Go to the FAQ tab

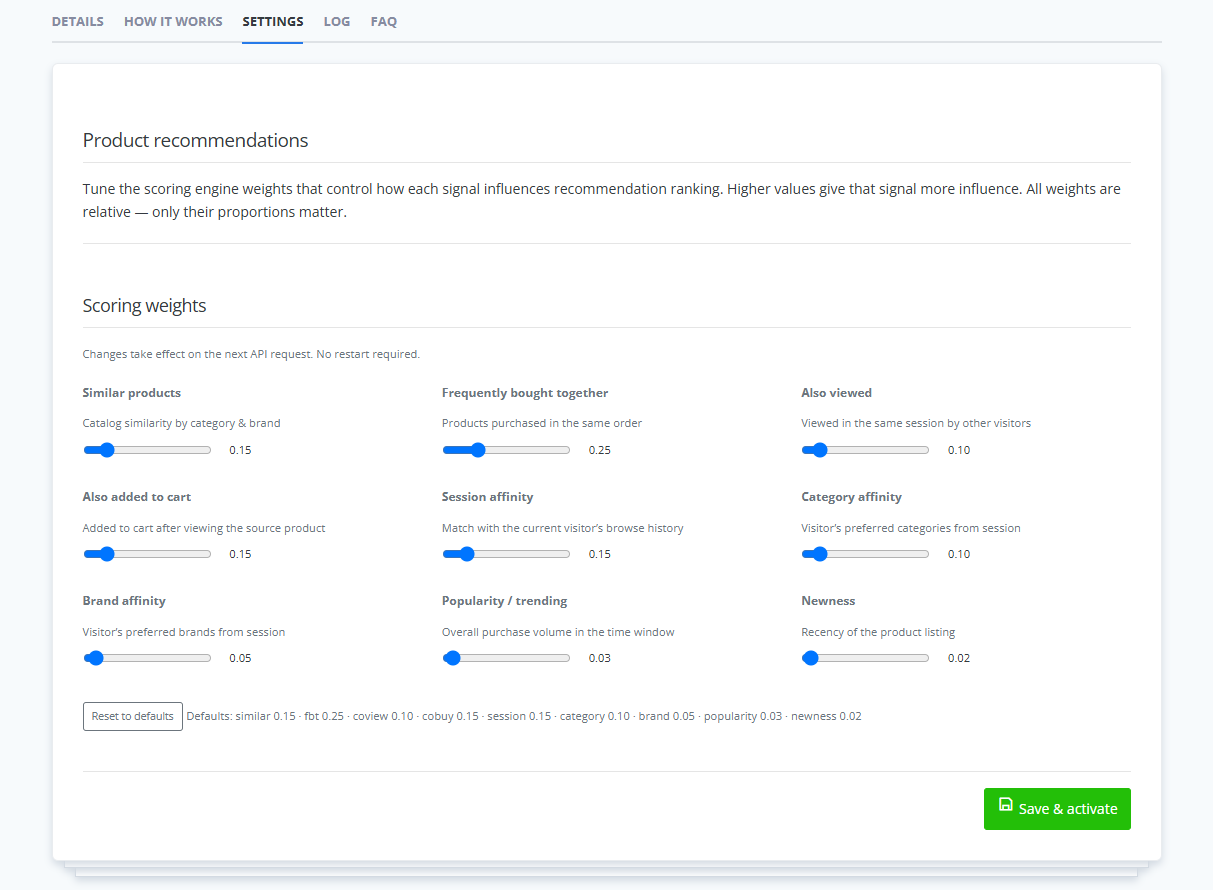click(x=384, y=21)
